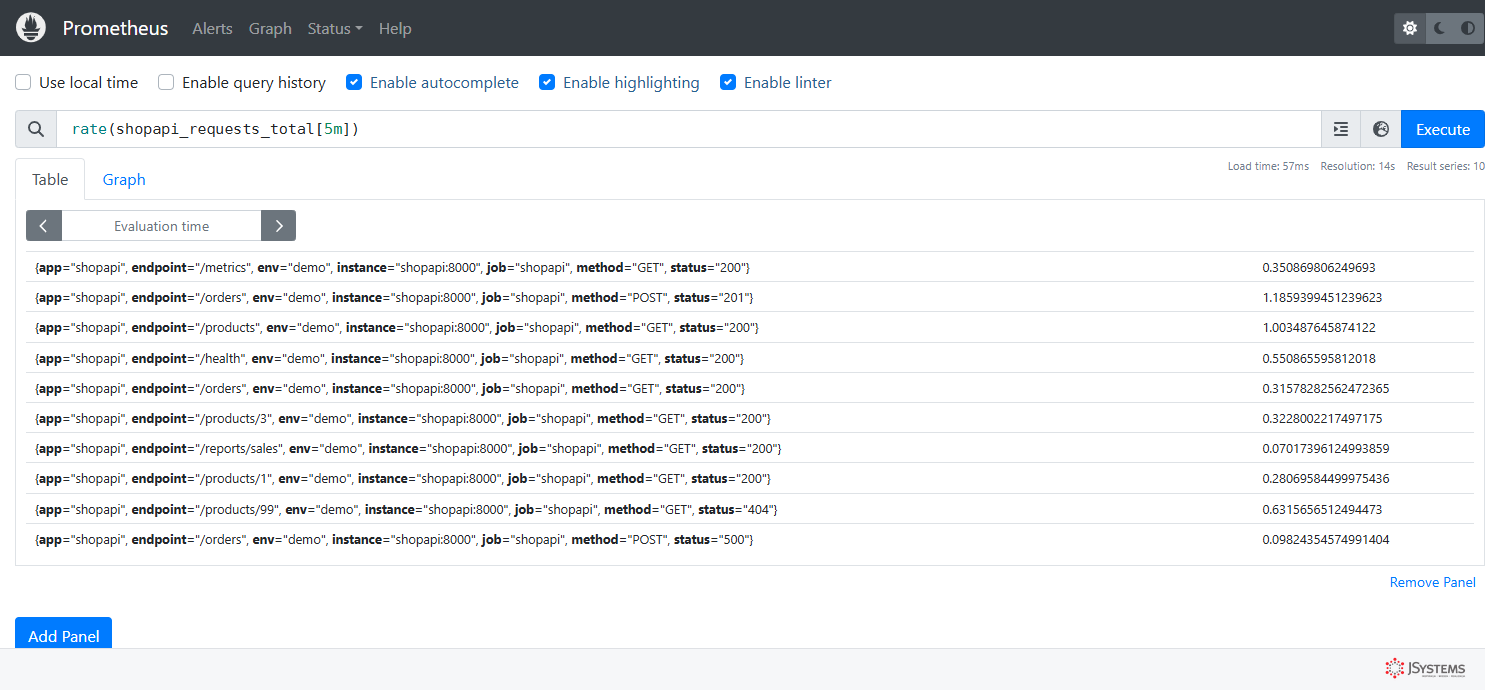Select the /metrics endpoint series row
The width and height of the screenshot is (1485, 690).
pyautogui.click(x=750, y=267)
